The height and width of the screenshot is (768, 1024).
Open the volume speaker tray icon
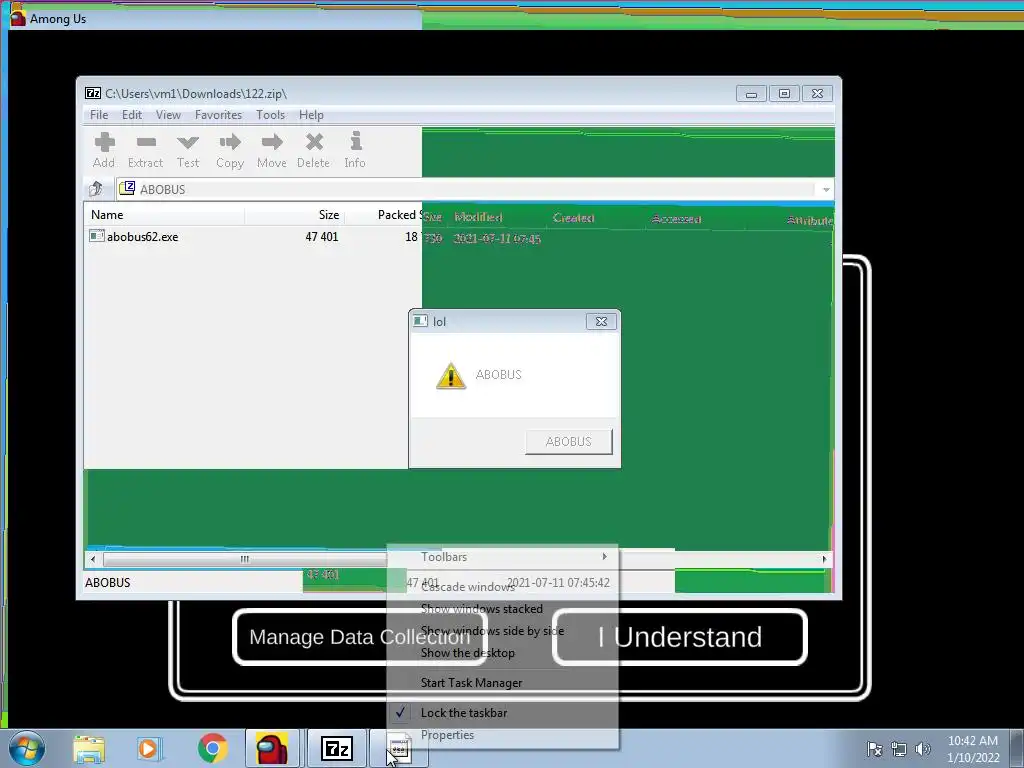922,749
